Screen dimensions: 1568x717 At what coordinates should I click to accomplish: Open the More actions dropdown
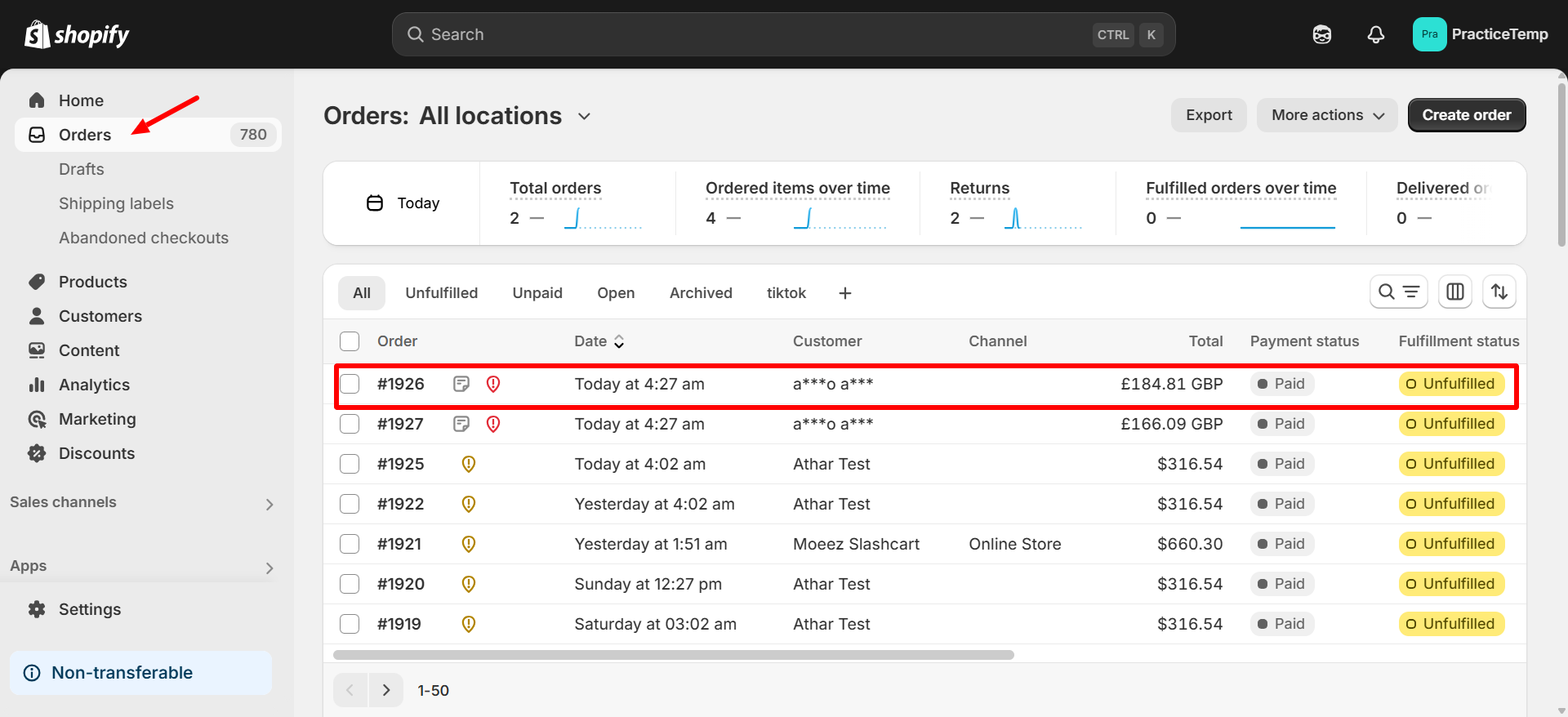(x=1326, y=115)
